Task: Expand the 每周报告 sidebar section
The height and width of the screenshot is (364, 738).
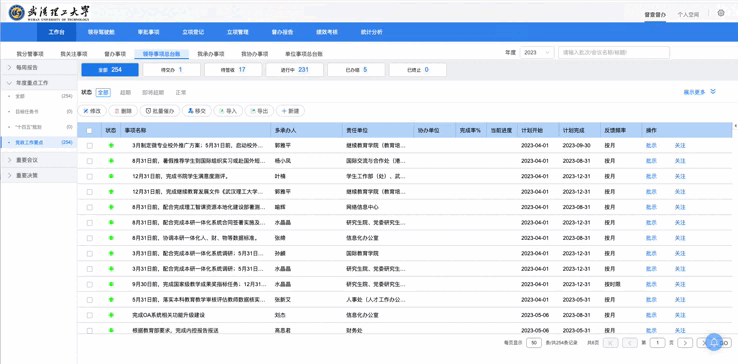Action: [x=39, y=68]
